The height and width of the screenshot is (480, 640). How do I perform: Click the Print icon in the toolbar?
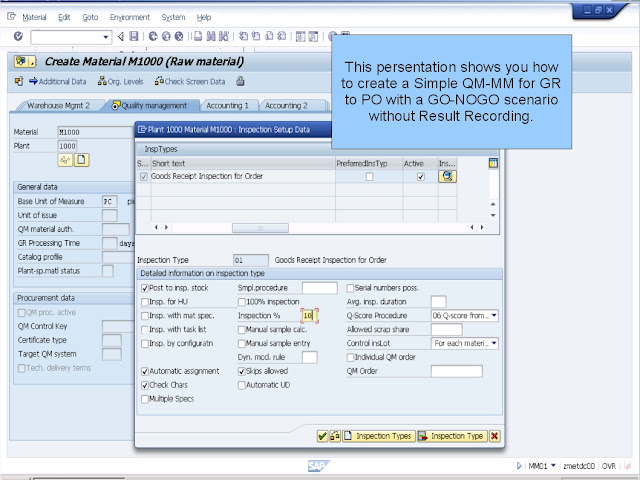(x=198, y=36)
